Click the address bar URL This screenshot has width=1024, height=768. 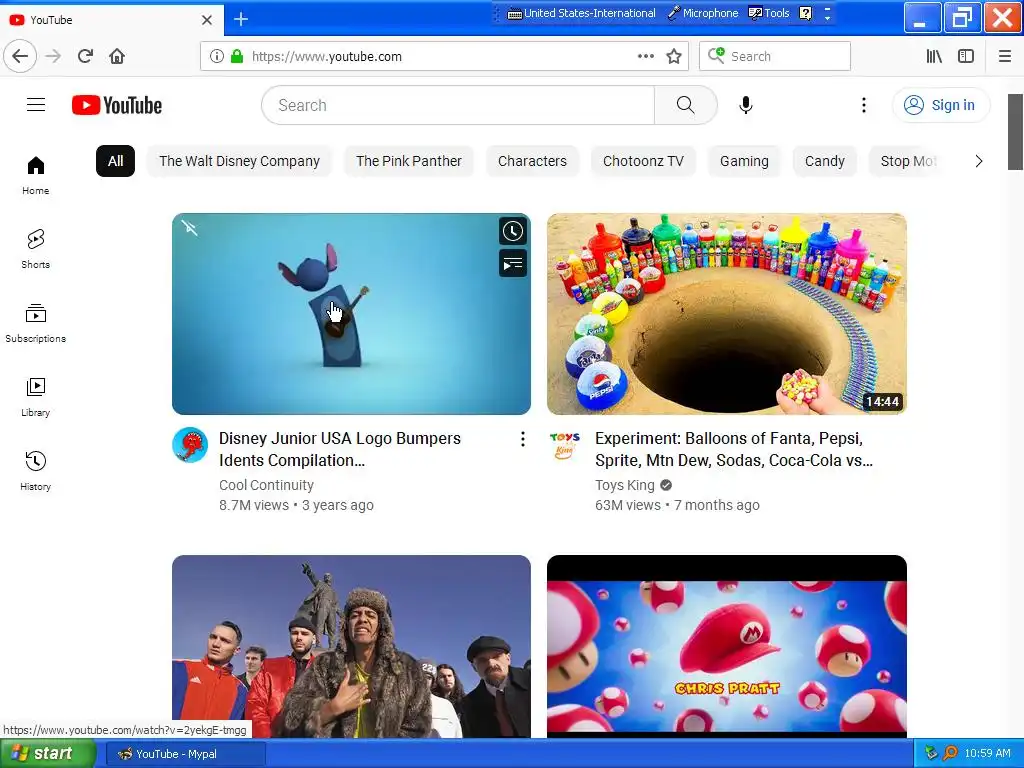click(327, 56)
